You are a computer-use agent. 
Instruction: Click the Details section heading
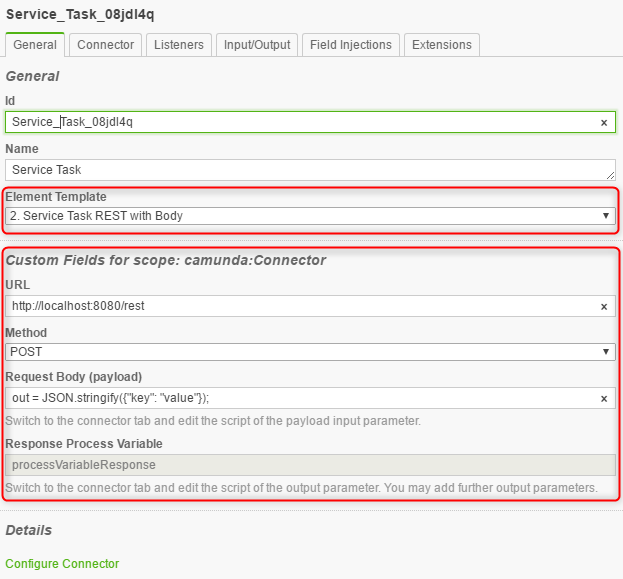[x=29, y=530]
